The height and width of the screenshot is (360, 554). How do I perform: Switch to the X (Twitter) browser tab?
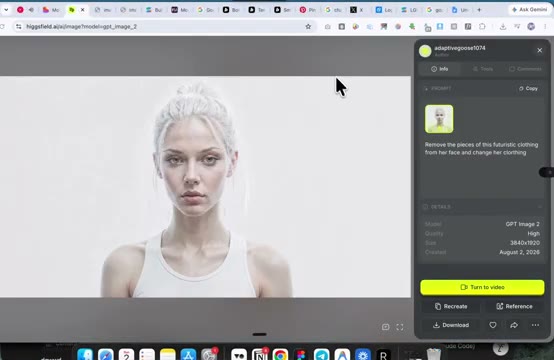[x=357, y=10]
